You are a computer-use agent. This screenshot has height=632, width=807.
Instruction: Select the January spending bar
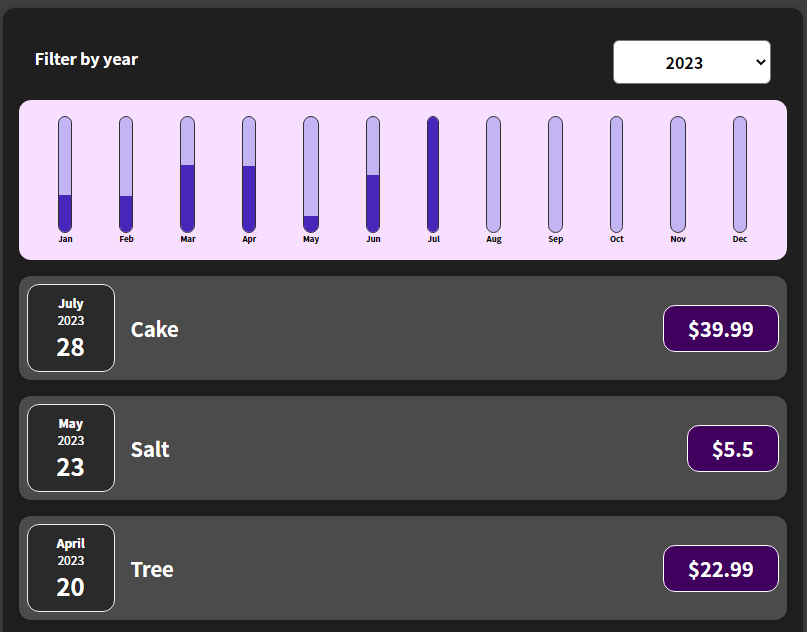click(65, 175)
